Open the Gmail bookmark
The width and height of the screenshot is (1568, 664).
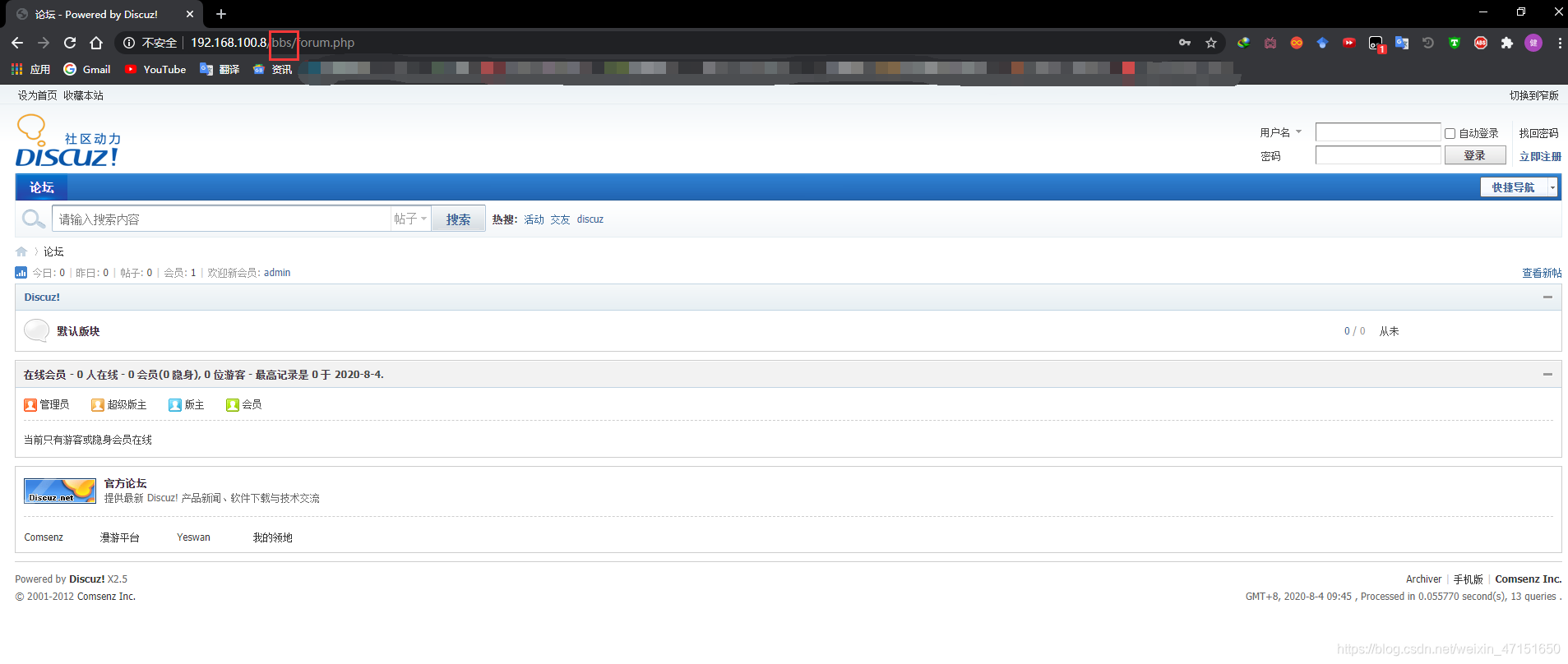(87, 69)
